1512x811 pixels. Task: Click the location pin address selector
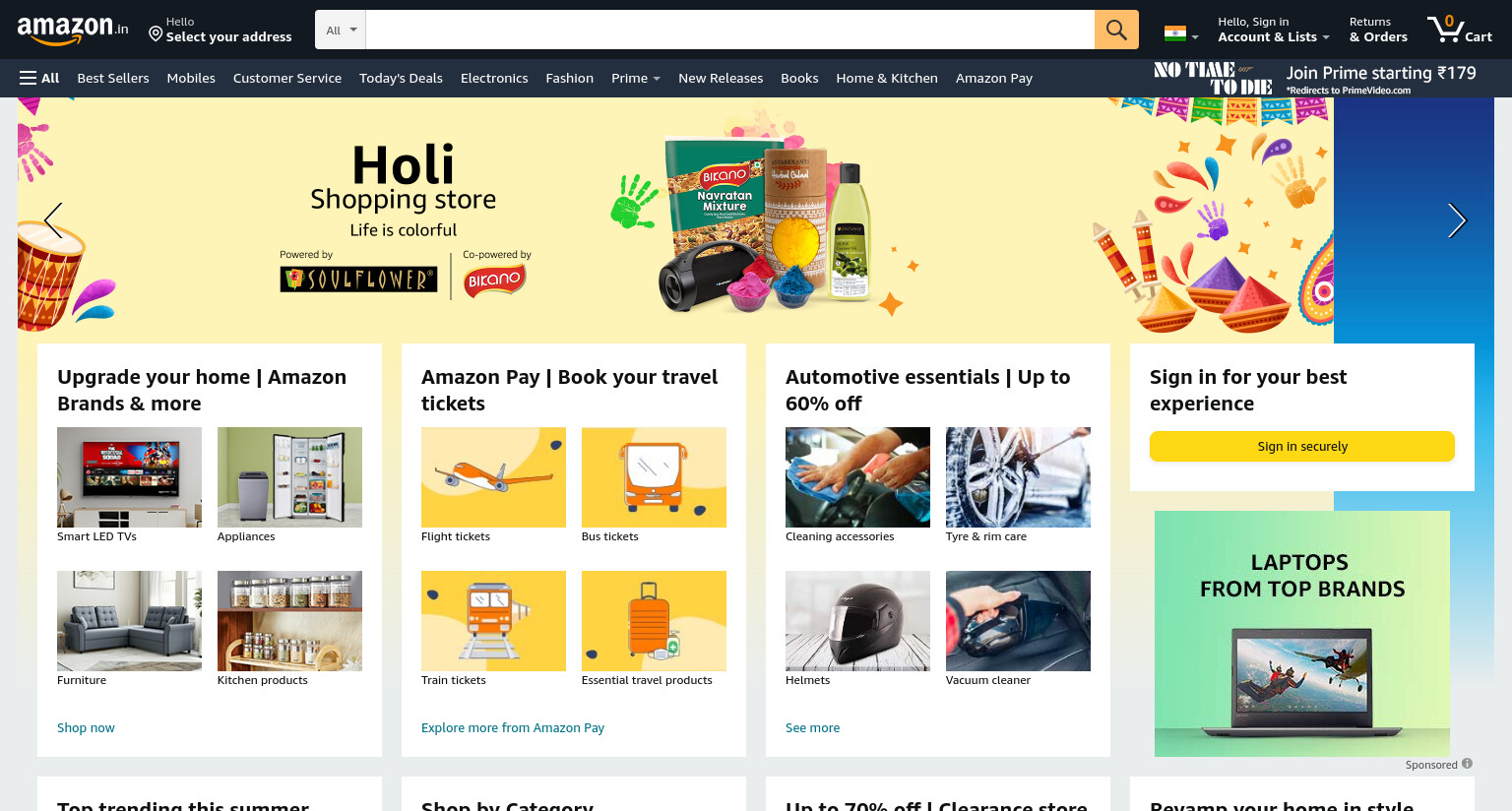tap(220, 30)
